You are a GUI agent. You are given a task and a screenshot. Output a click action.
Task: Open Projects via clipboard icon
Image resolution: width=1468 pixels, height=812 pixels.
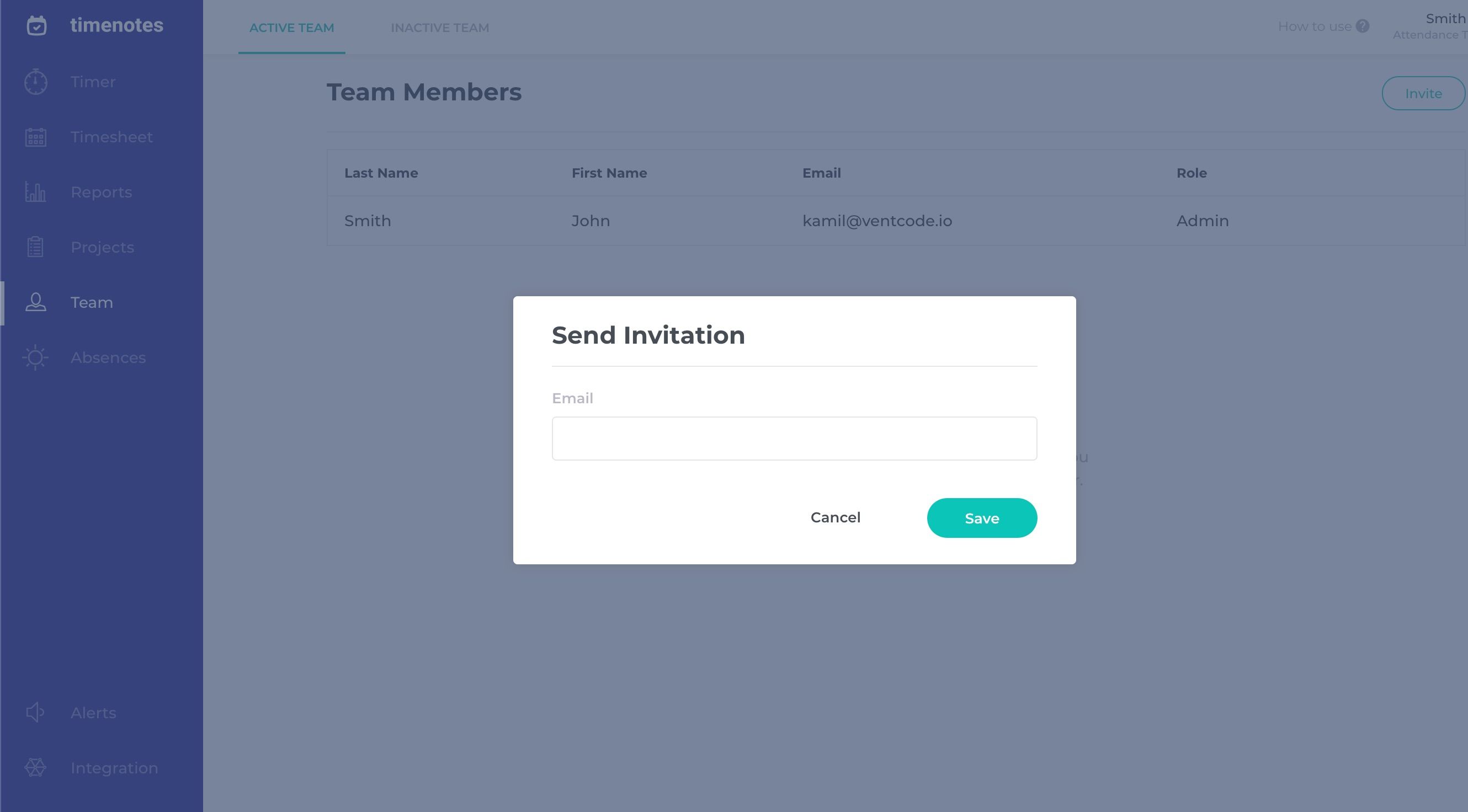coord(35,247)
